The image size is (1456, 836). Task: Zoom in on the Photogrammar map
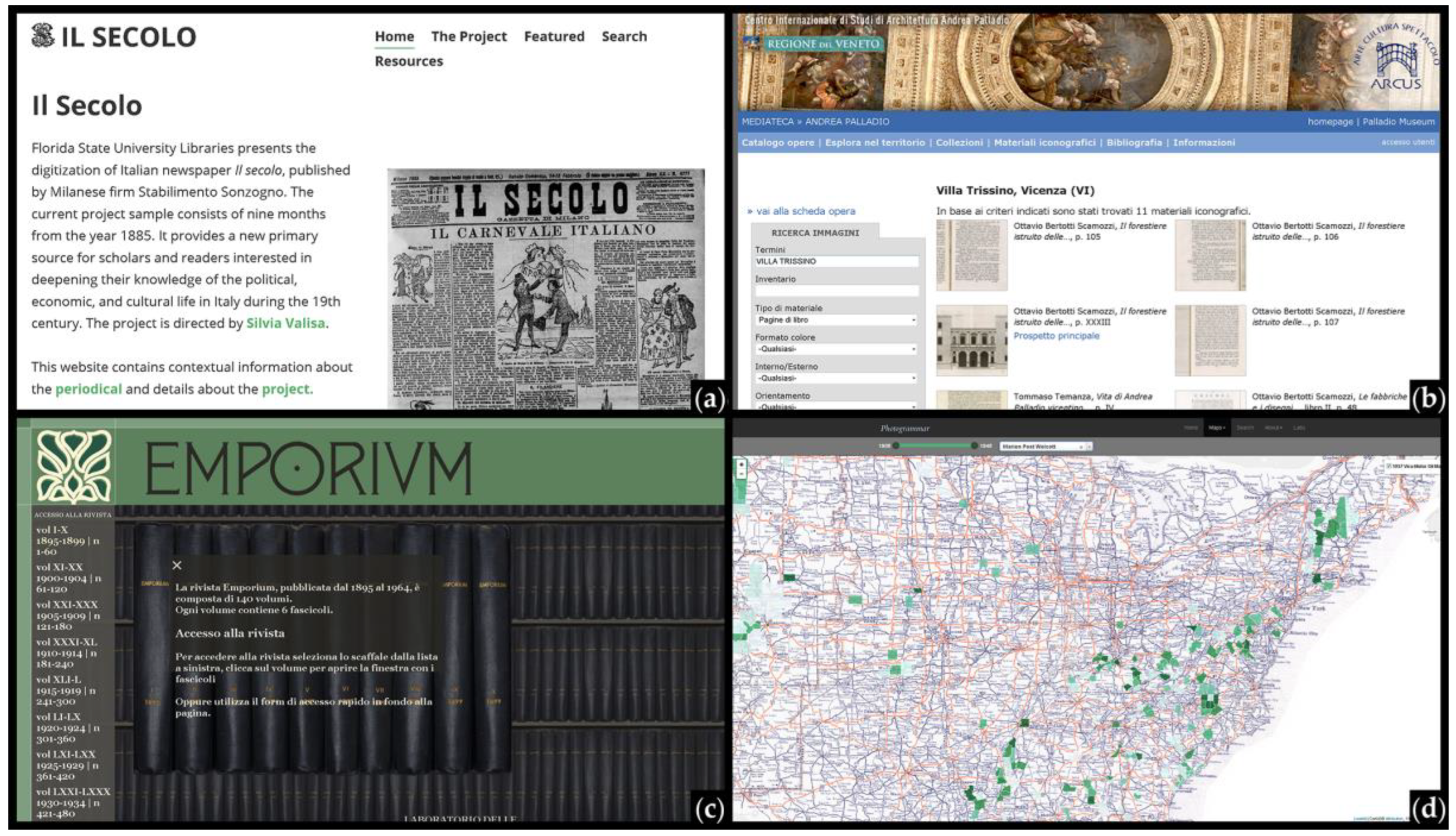click(742, 465)
